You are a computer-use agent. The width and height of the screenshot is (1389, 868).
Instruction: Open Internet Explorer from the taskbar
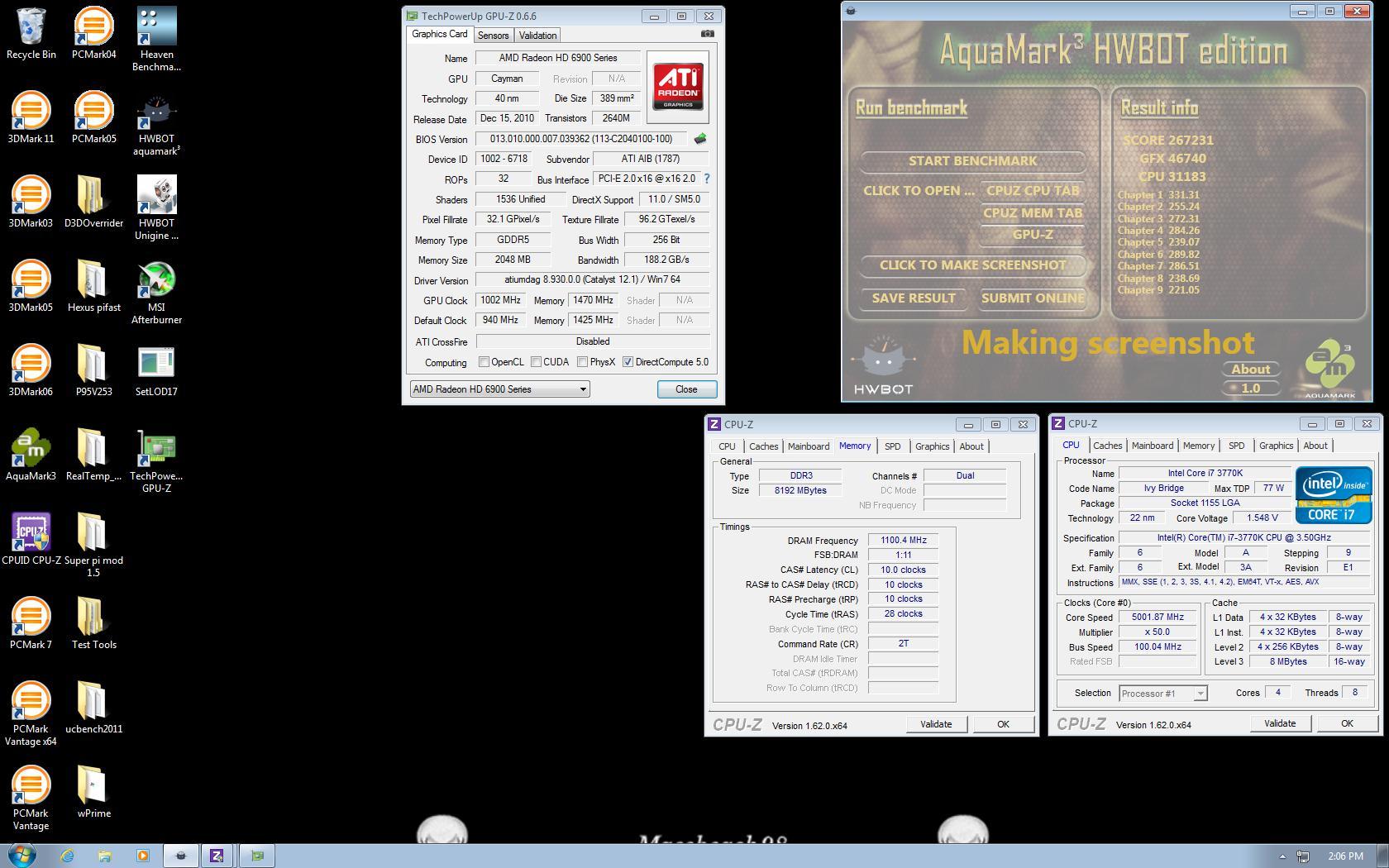[67, 856]
